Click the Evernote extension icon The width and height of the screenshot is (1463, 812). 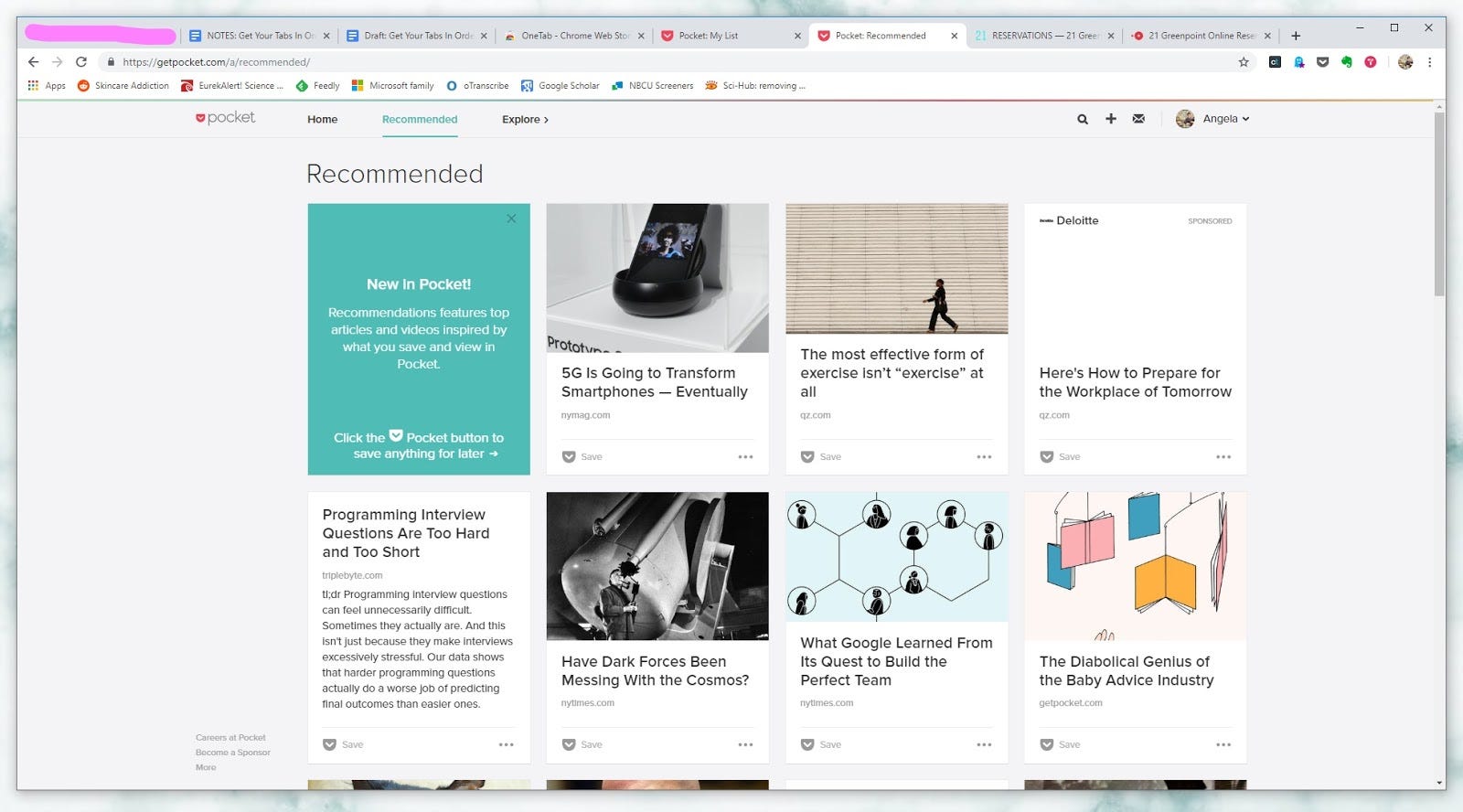pos(1346,62)
